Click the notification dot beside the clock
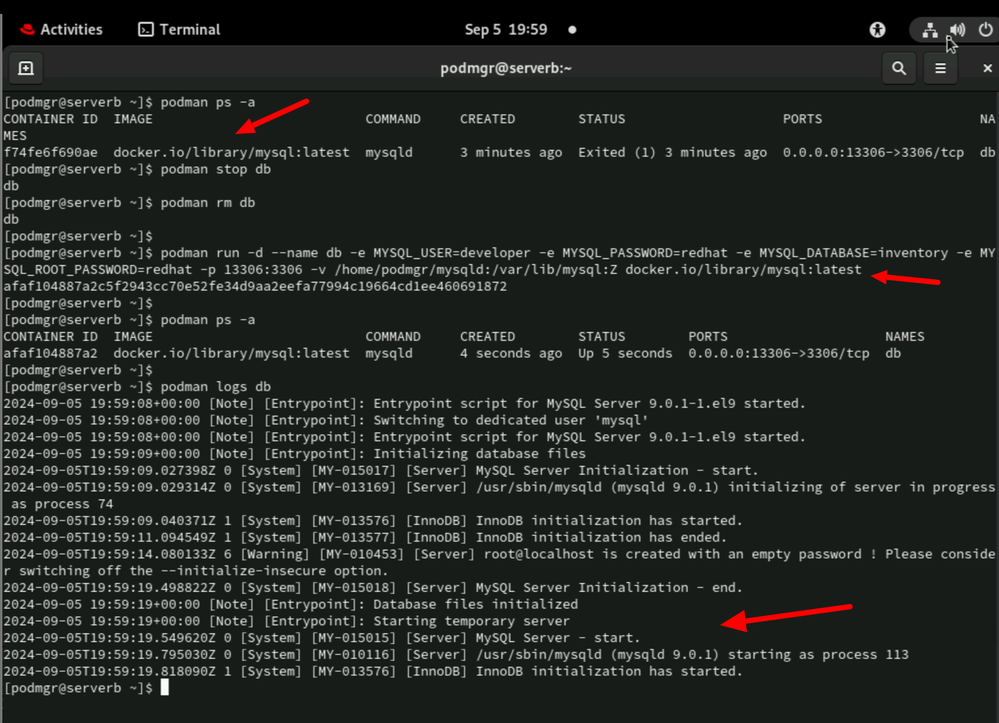The image size is (999, 723). click(x=572, y=30)
